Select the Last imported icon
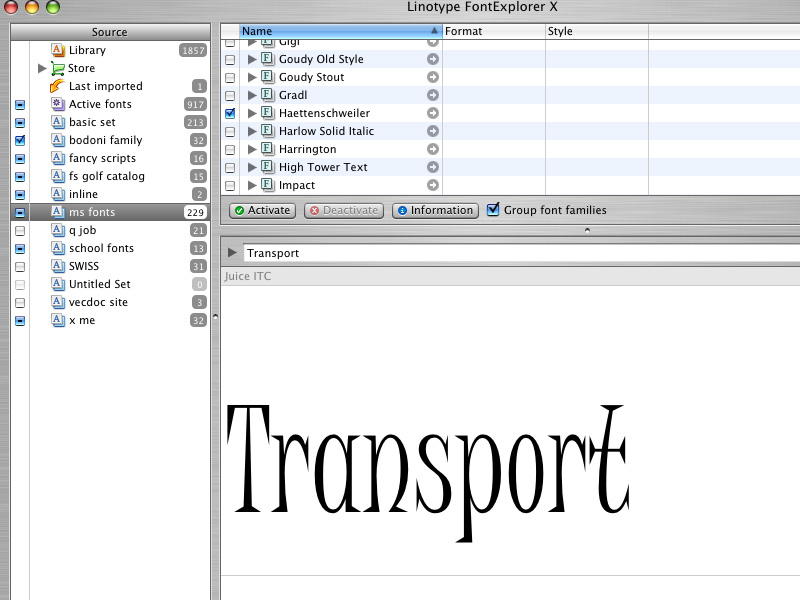The image size is (800, 600). 57,86
